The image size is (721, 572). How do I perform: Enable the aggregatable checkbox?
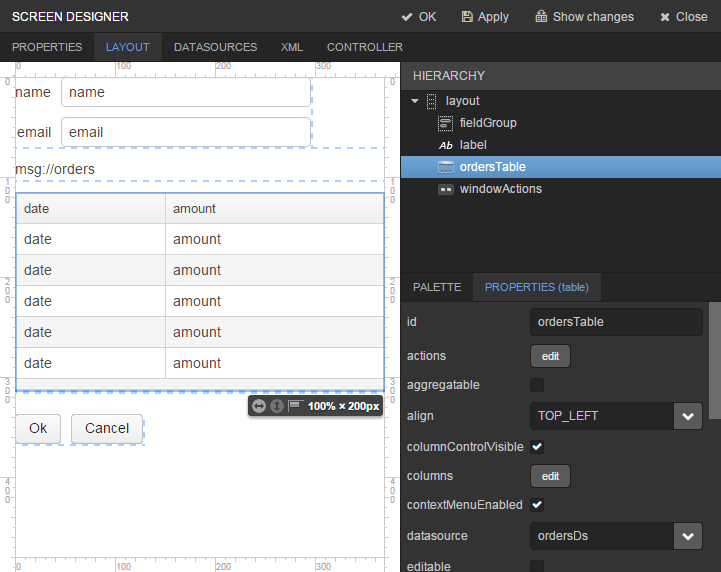pyautogui.click(x=537, y=385)
